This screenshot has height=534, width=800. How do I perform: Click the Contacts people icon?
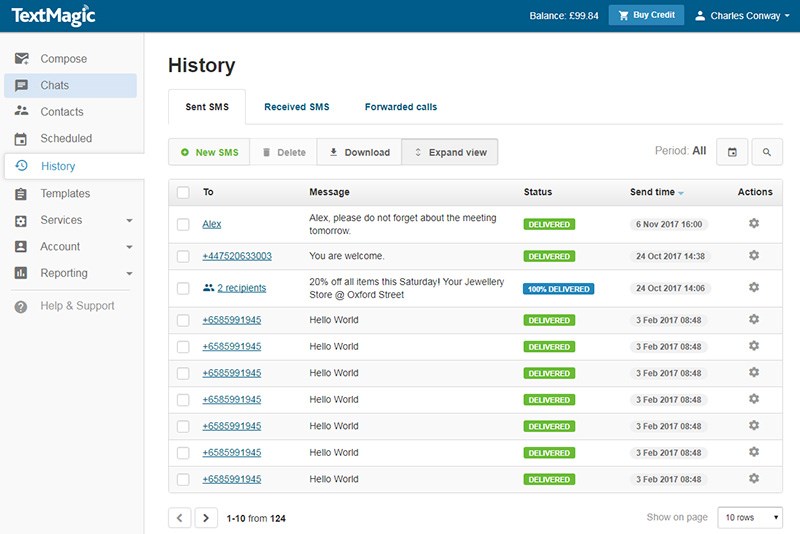21,111
